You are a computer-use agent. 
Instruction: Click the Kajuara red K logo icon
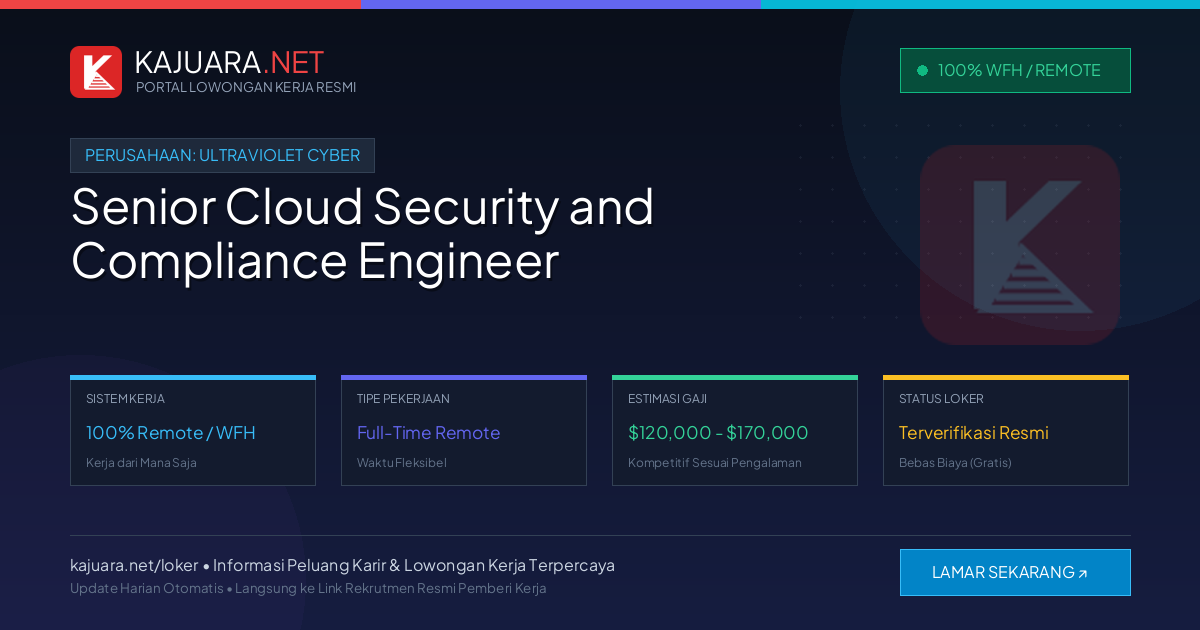click(x=96, y=72)
